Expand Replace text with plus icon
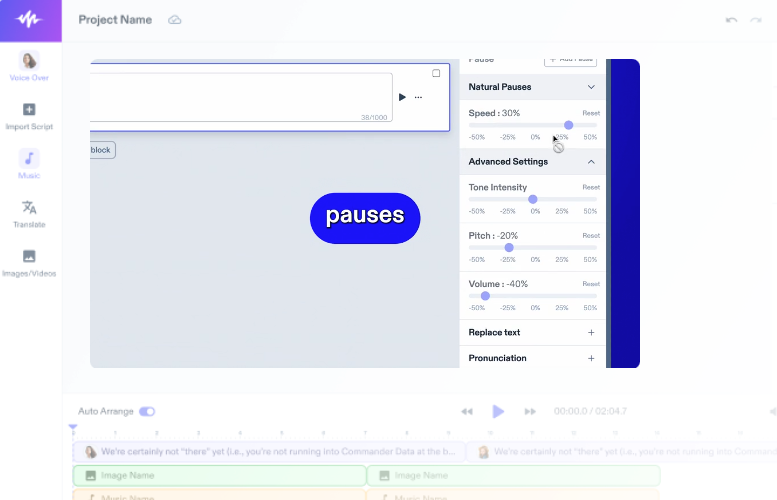The height and width of the screenshot is (500, 777). 591,333
